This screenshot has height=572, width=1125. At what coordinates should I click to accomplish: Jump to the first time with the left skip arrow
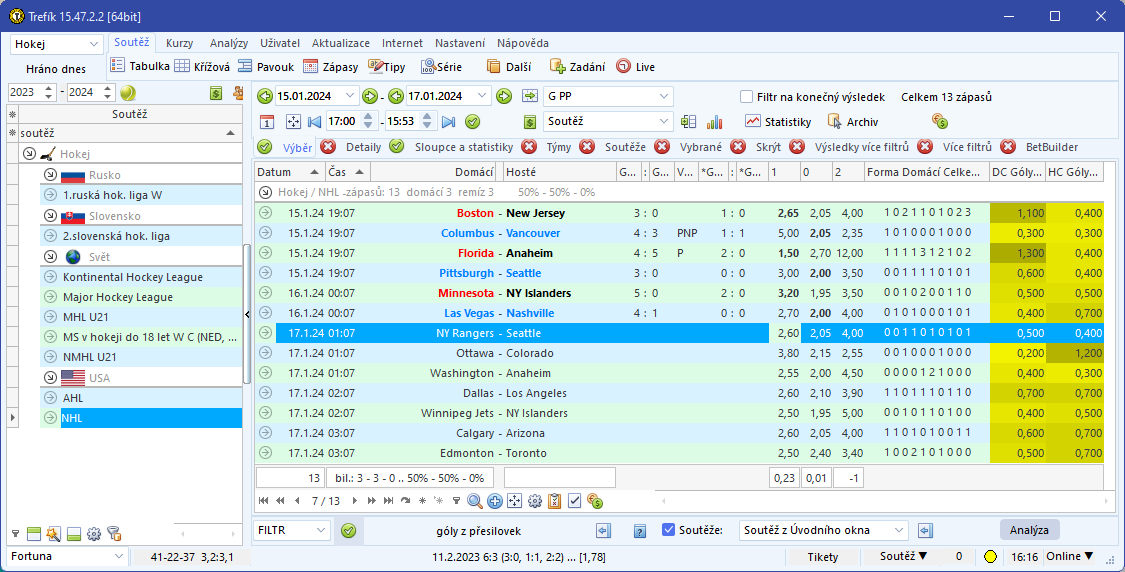314,121
